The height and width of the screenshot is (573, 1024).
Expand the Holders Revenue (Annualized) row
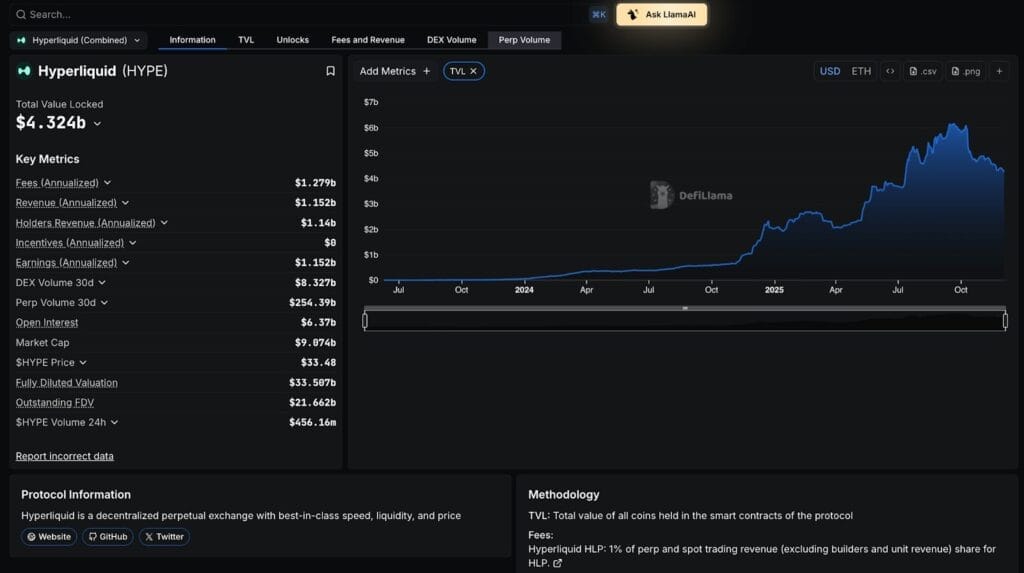coord(164,223)
